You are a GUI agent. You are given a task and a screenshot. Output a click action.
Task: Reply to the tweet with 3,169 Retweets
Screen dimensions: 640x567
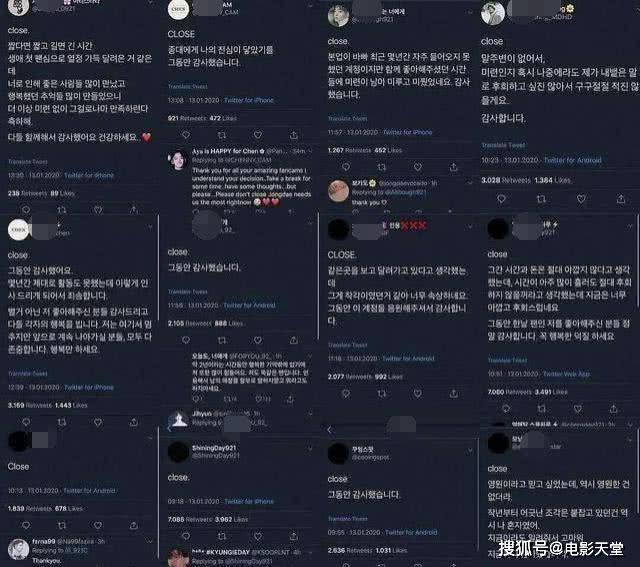26,422
